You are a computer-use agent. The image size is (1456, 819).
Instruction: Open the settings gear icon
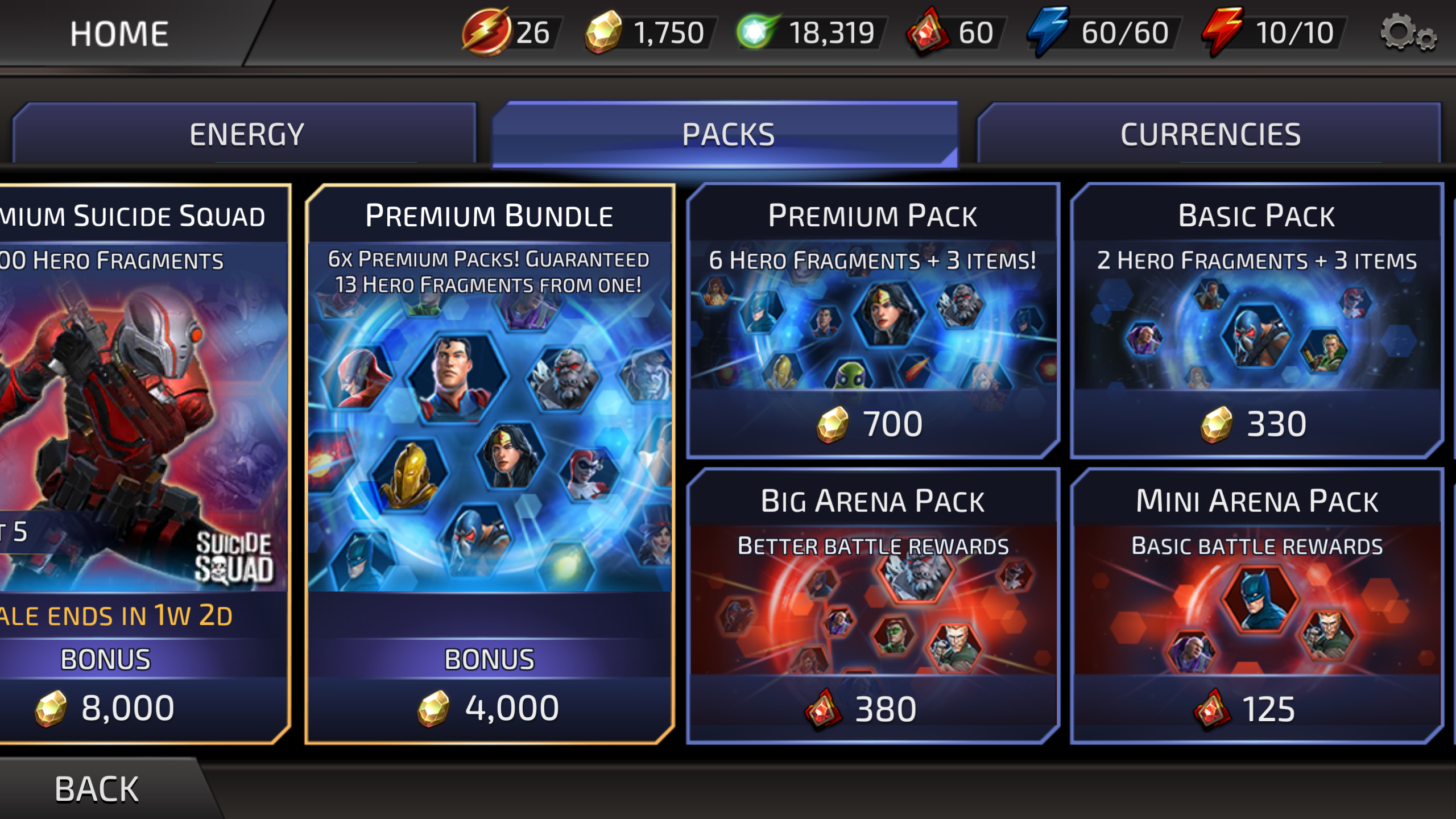click(x=1408, y=33)
